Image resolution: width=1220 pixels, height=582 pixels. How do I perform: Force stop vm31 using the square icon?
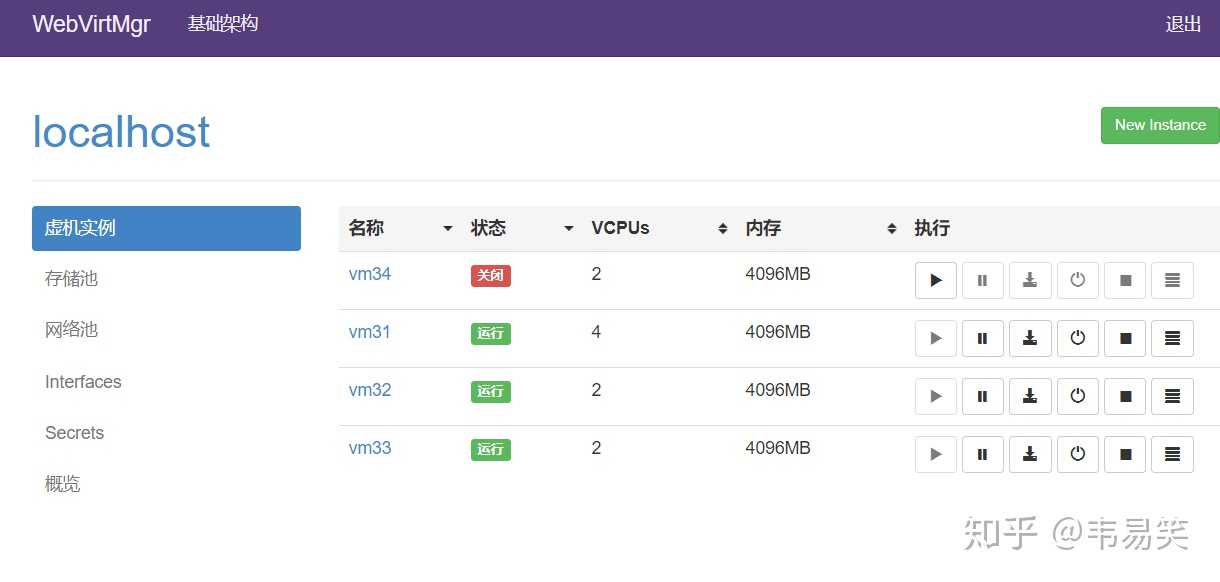(x=1125, y=339)
